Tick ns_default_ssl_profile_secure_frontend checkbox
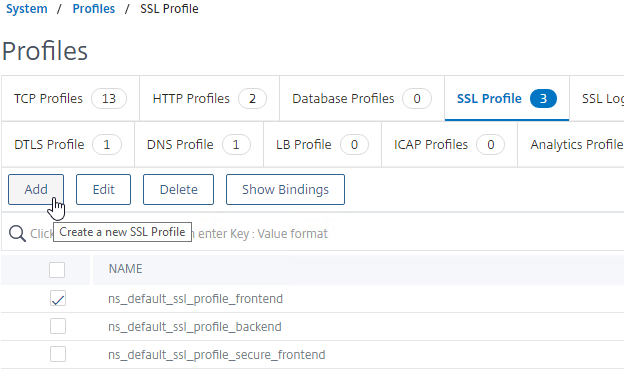 58,354
